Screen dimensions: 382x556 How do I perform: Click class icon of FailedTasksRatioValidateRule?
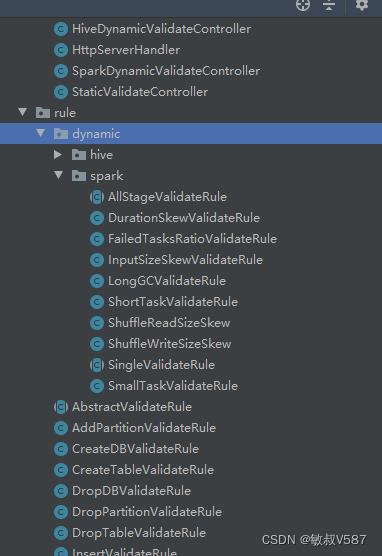point(97,239)
